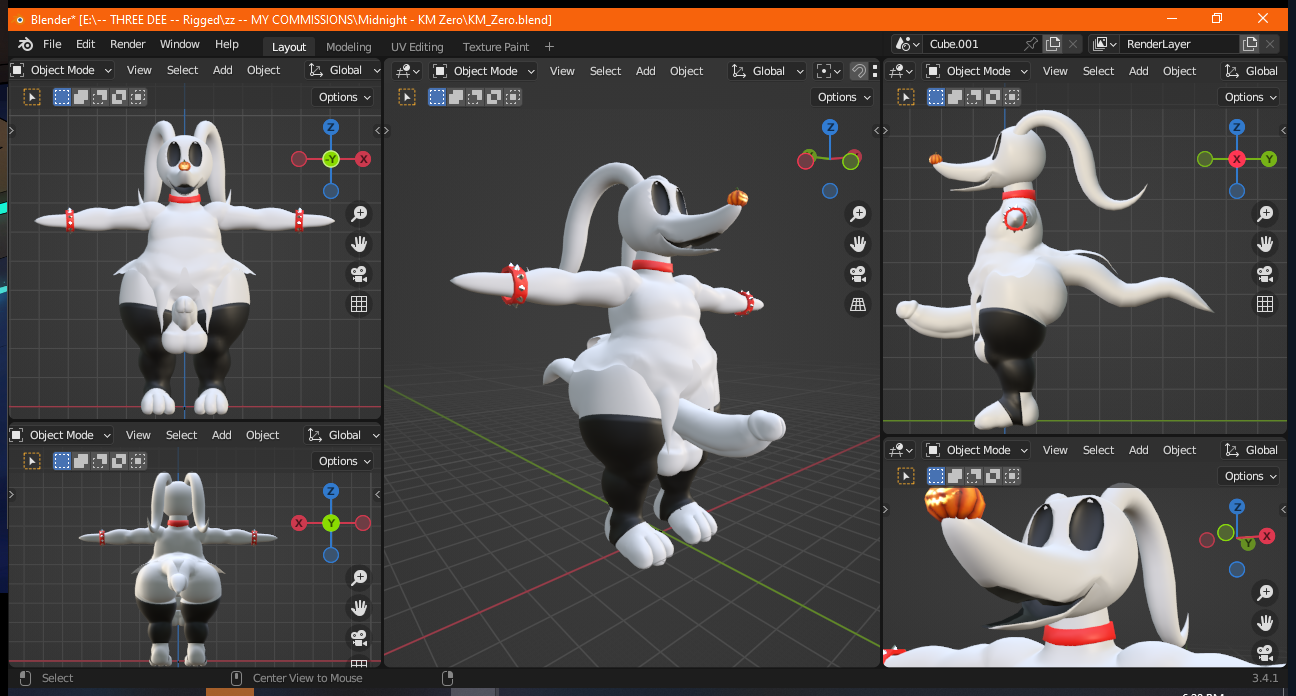
Task: Expand Global orientation dropdown in center viewport
Action: pos(768,71)
